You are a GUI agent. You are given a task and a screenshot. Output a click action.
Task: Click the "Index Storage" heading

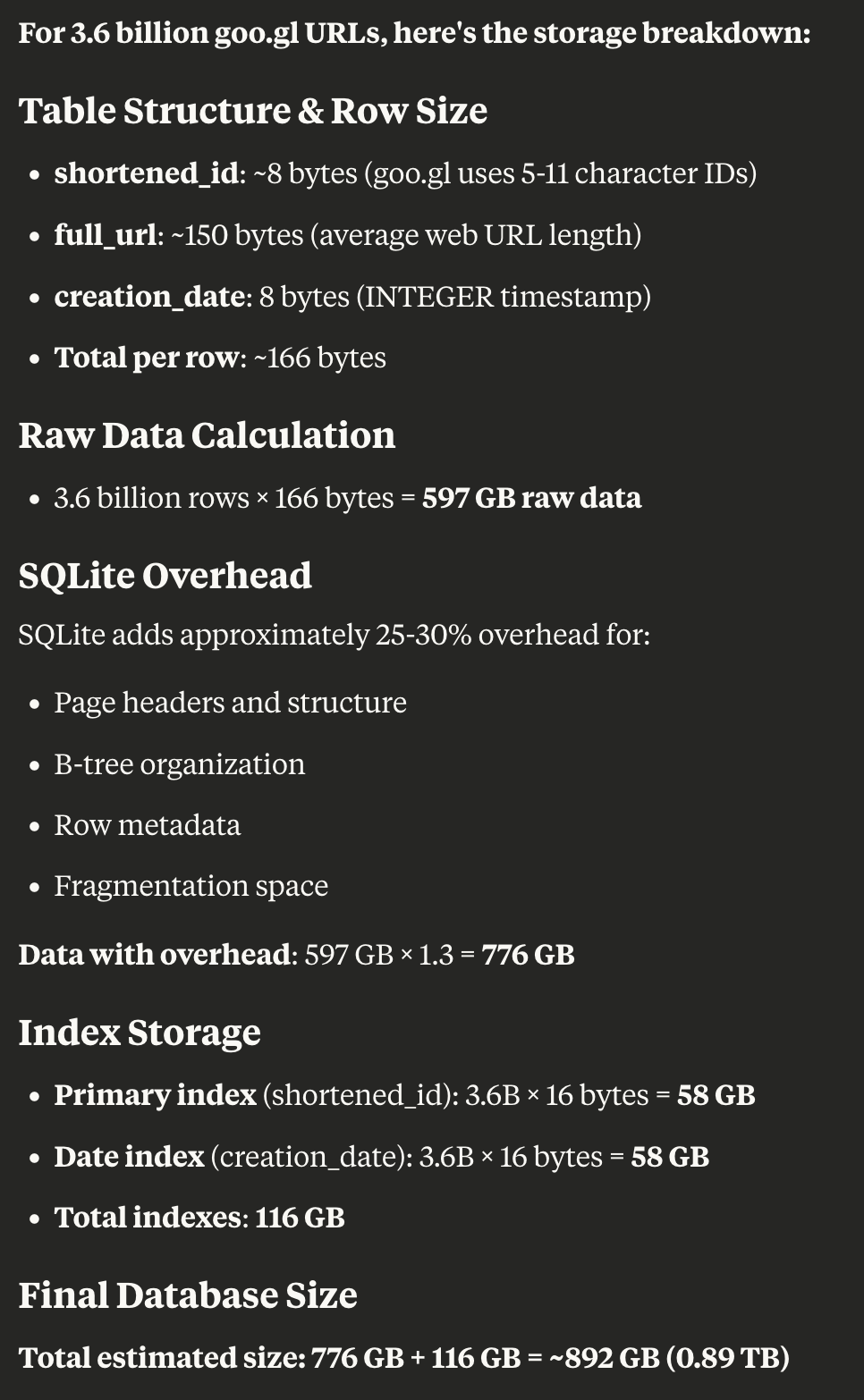pyautogui.click(x=140, y=1033)
